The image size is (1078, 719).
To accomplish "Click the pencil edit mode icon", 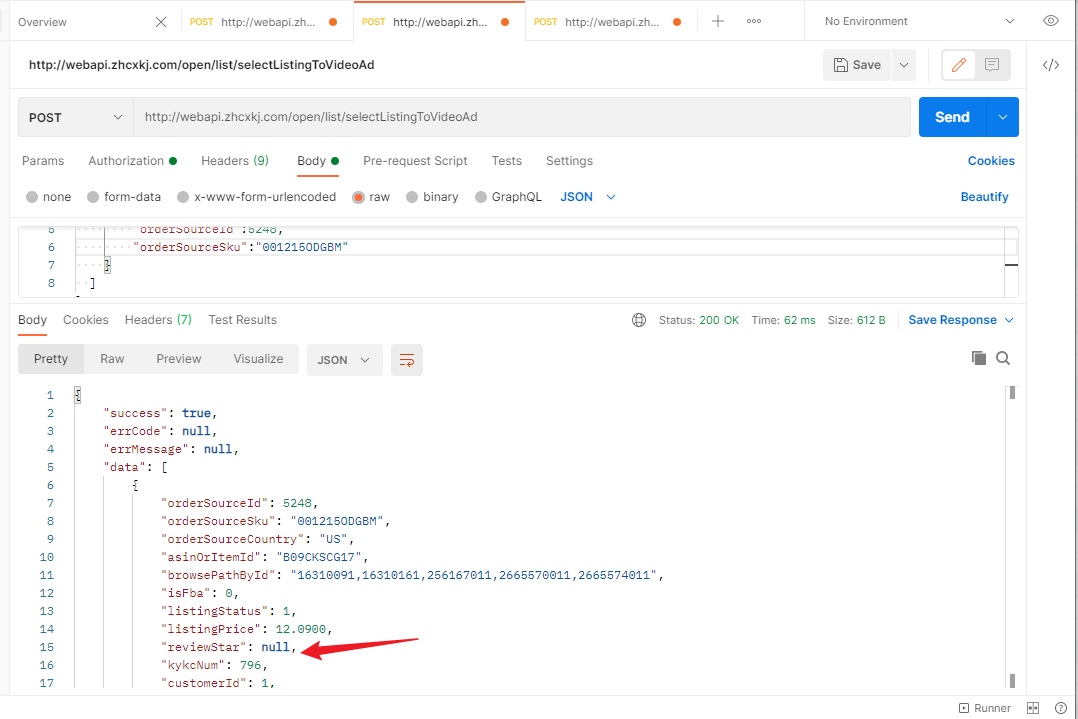I will click(x=958, y=65).
